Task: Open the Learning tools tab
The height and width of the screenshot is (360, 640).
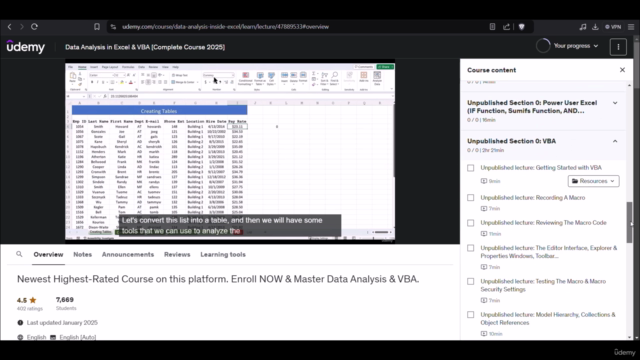Action: 223,254
